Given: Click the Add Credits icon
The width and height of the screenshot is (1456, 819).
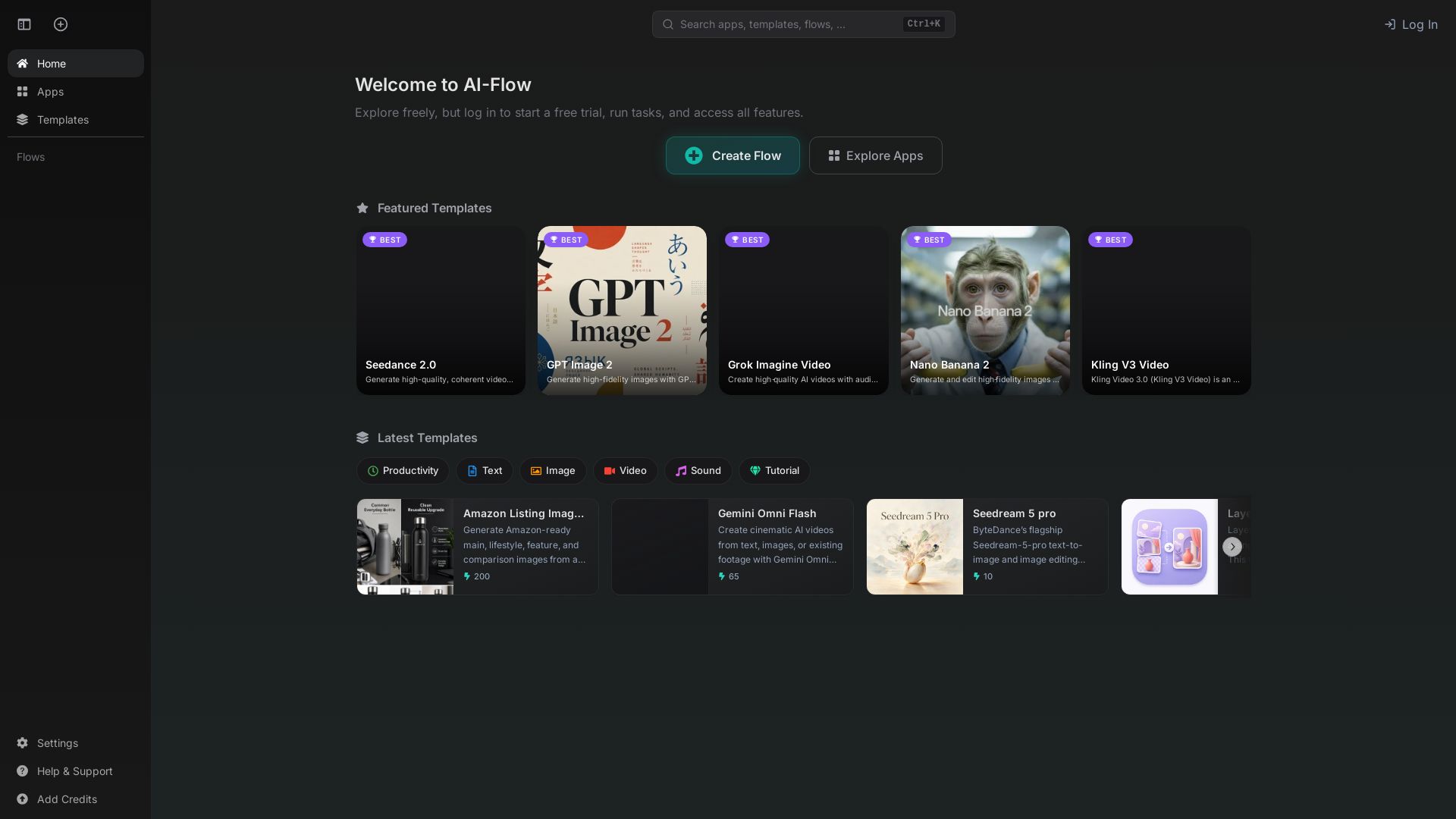Looking at the screenshot, I should (x=23, y=799).
